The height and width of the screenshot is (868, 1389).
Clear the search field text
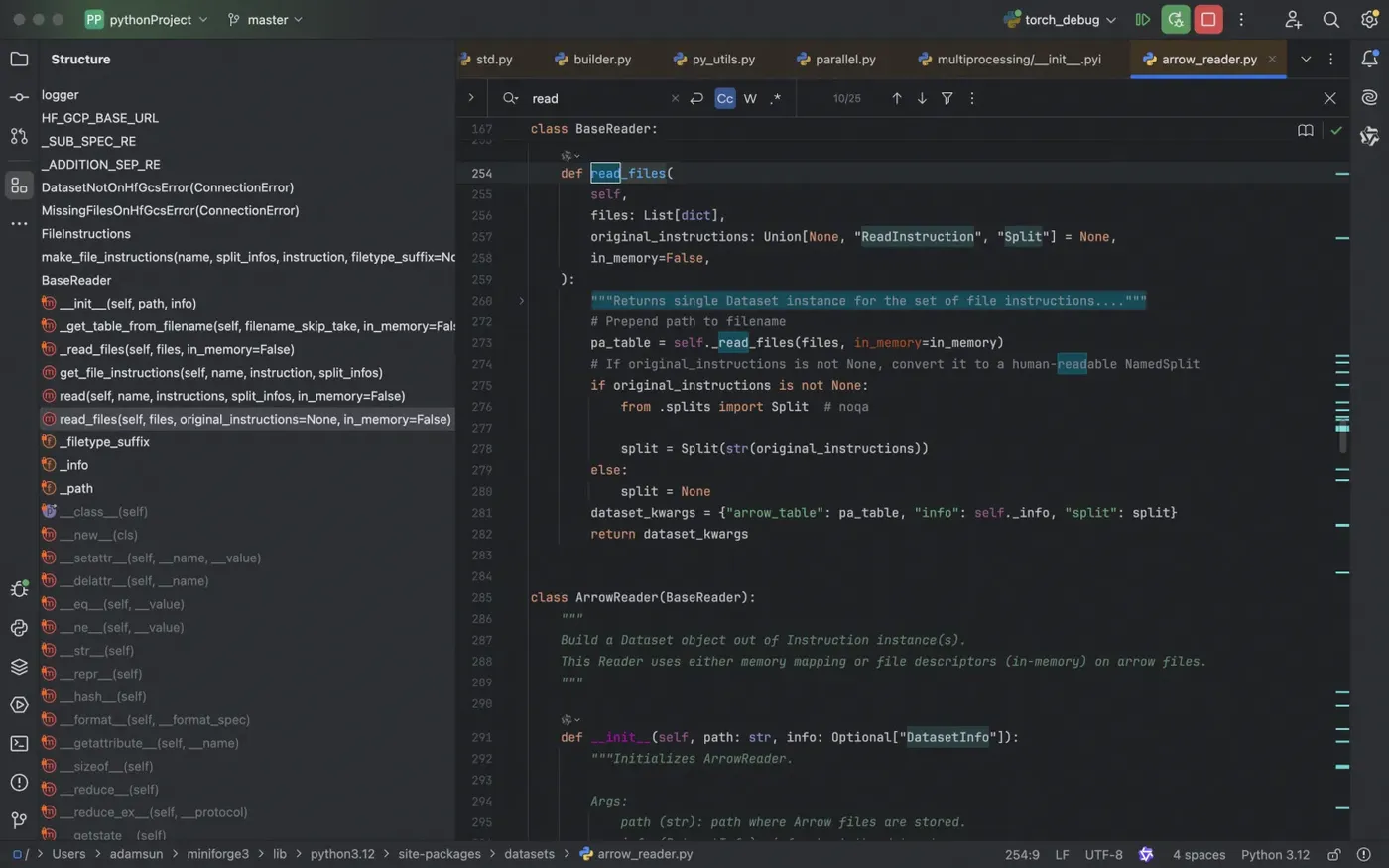click(675, 98)
